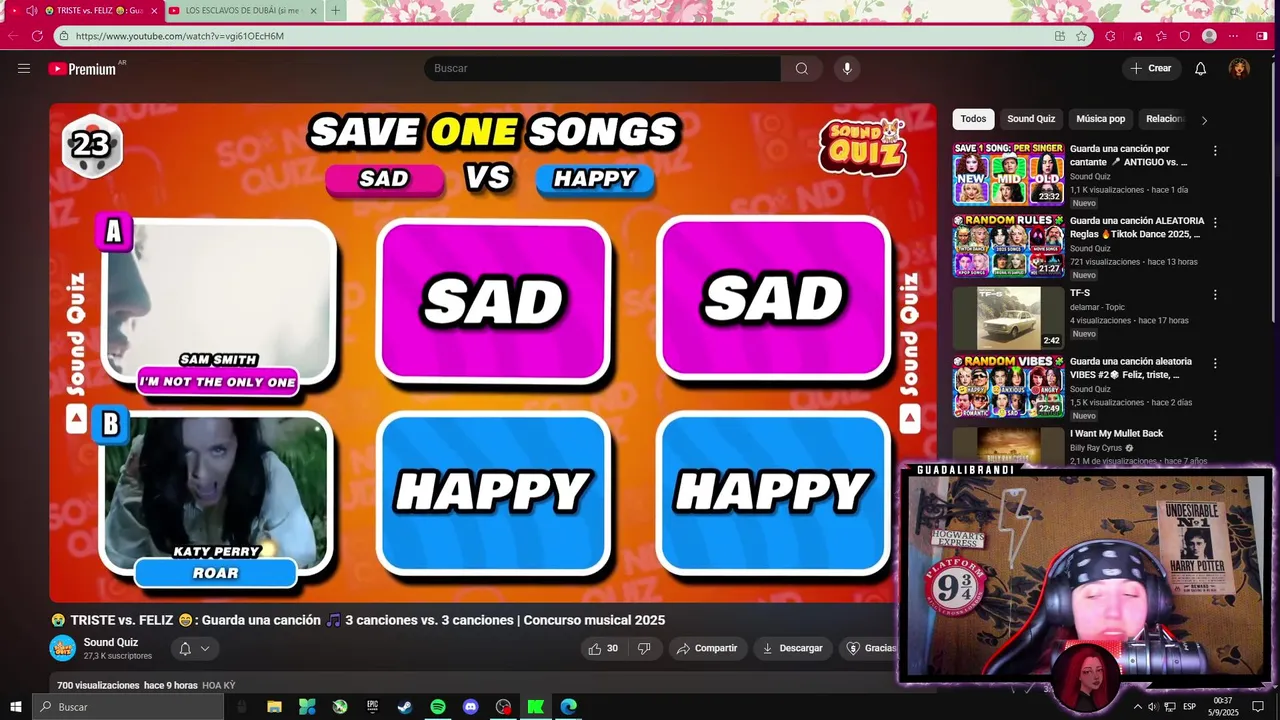Viewport: 1280px width, 720px height.
Task: Open more options for 'Guarda una canción por cantante' video
Action: tap(1215, 151)
